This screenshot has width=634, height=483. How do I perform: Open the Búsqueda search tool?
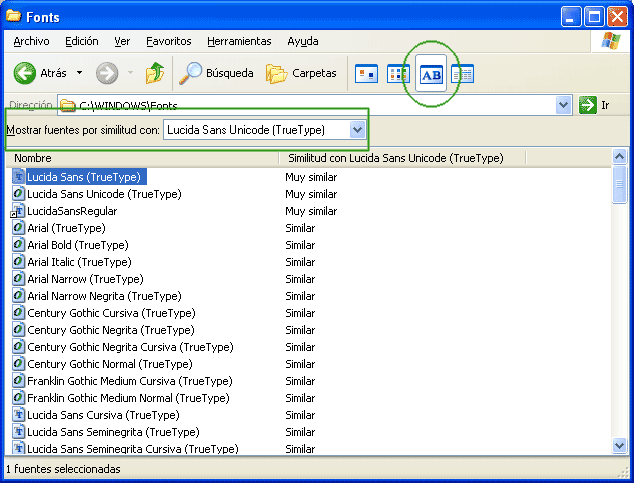216,73
